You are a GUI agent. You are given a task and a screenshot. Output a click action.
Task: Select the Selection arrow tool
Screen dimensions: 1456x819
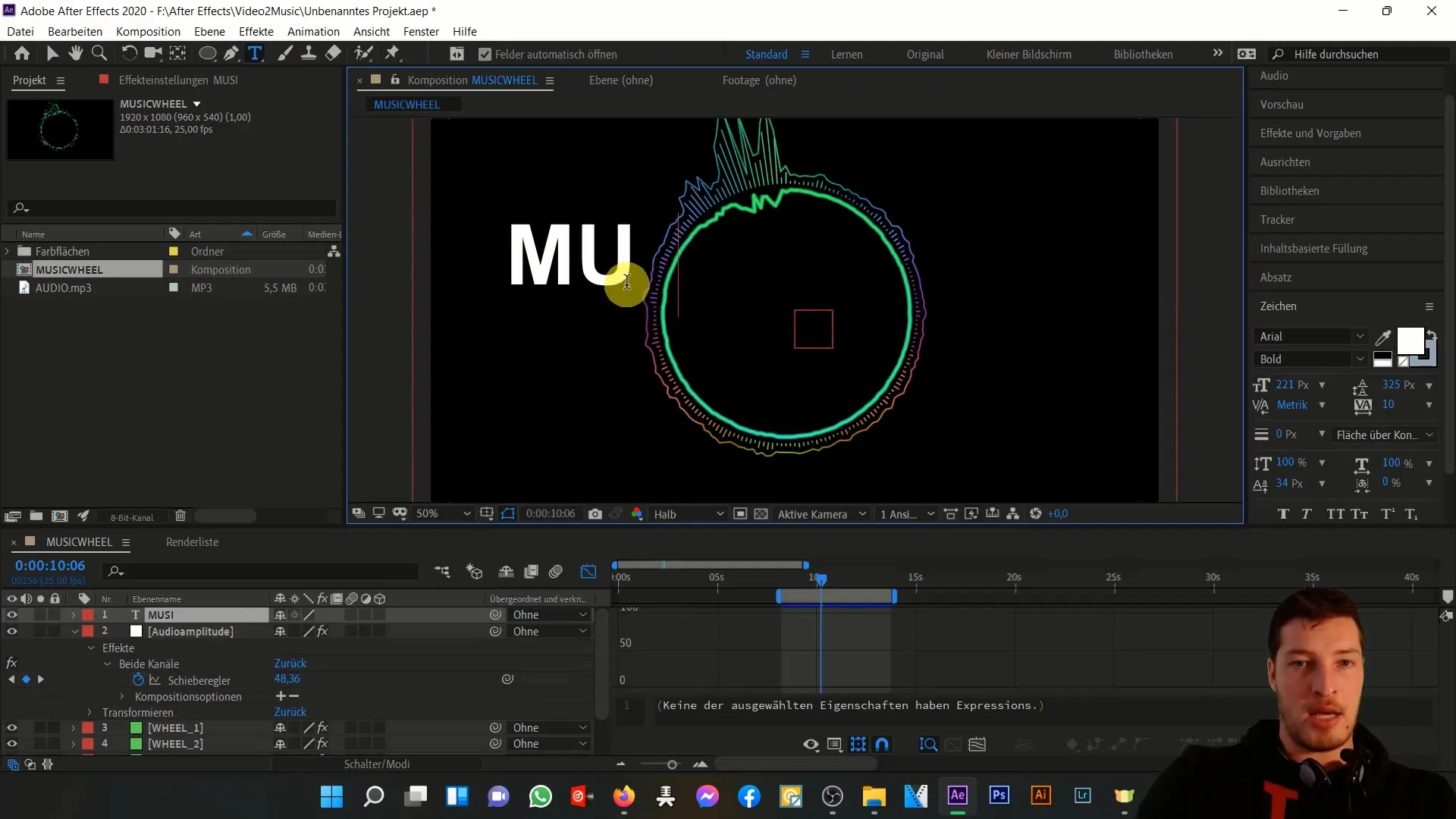point(52,54)
